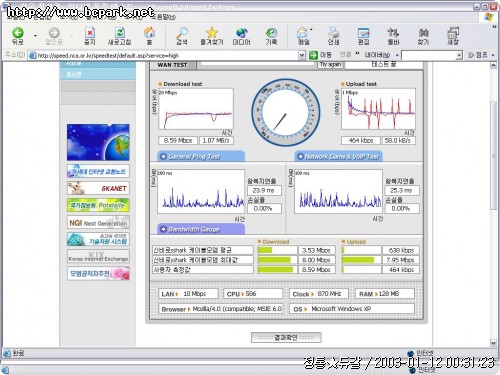Click the 58.0 kB/s upload value
The image size is (500, 375).
coord(398,140)
